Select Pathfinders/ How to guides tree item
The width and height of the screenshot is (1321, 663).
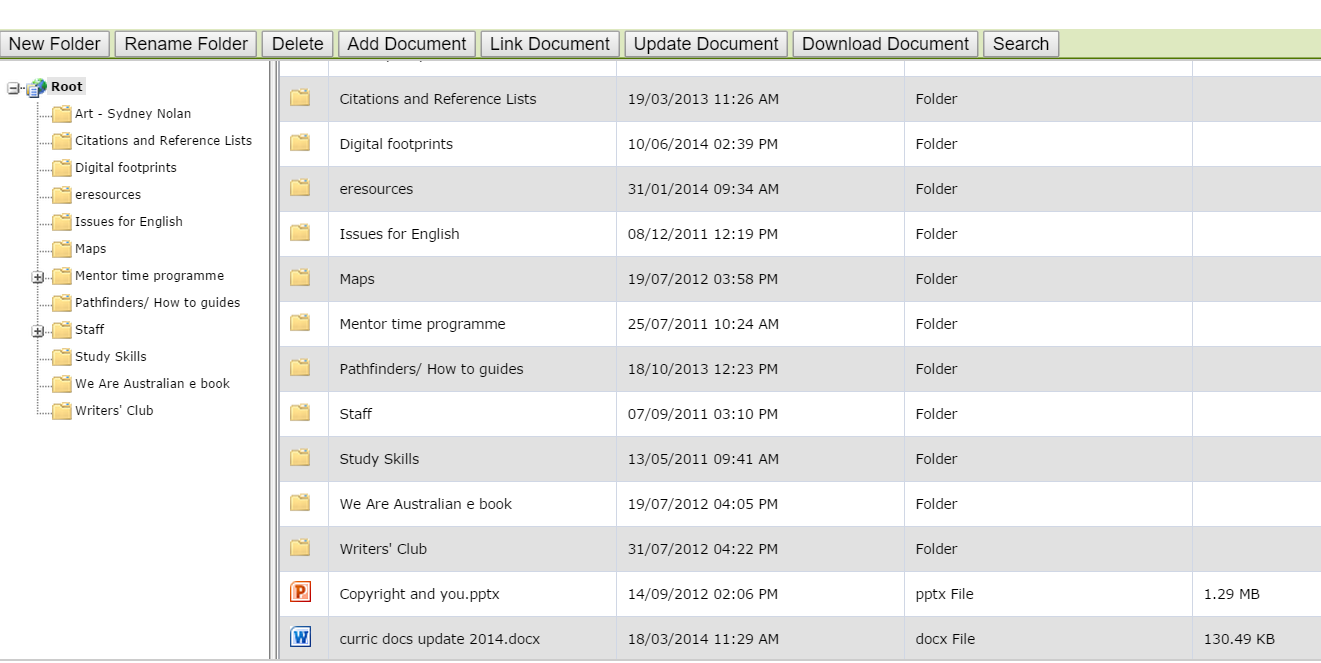[157, 303]
